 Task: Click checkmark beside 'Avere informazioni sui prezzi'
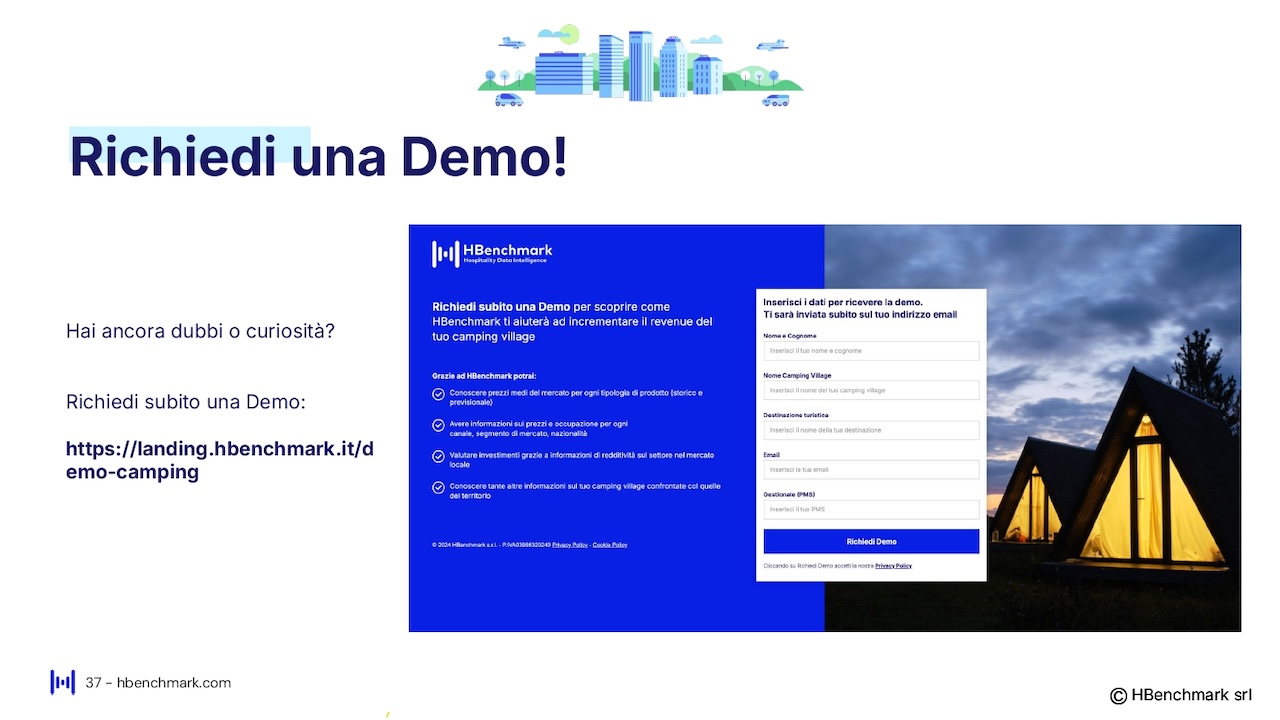click(x=438, y=425)
